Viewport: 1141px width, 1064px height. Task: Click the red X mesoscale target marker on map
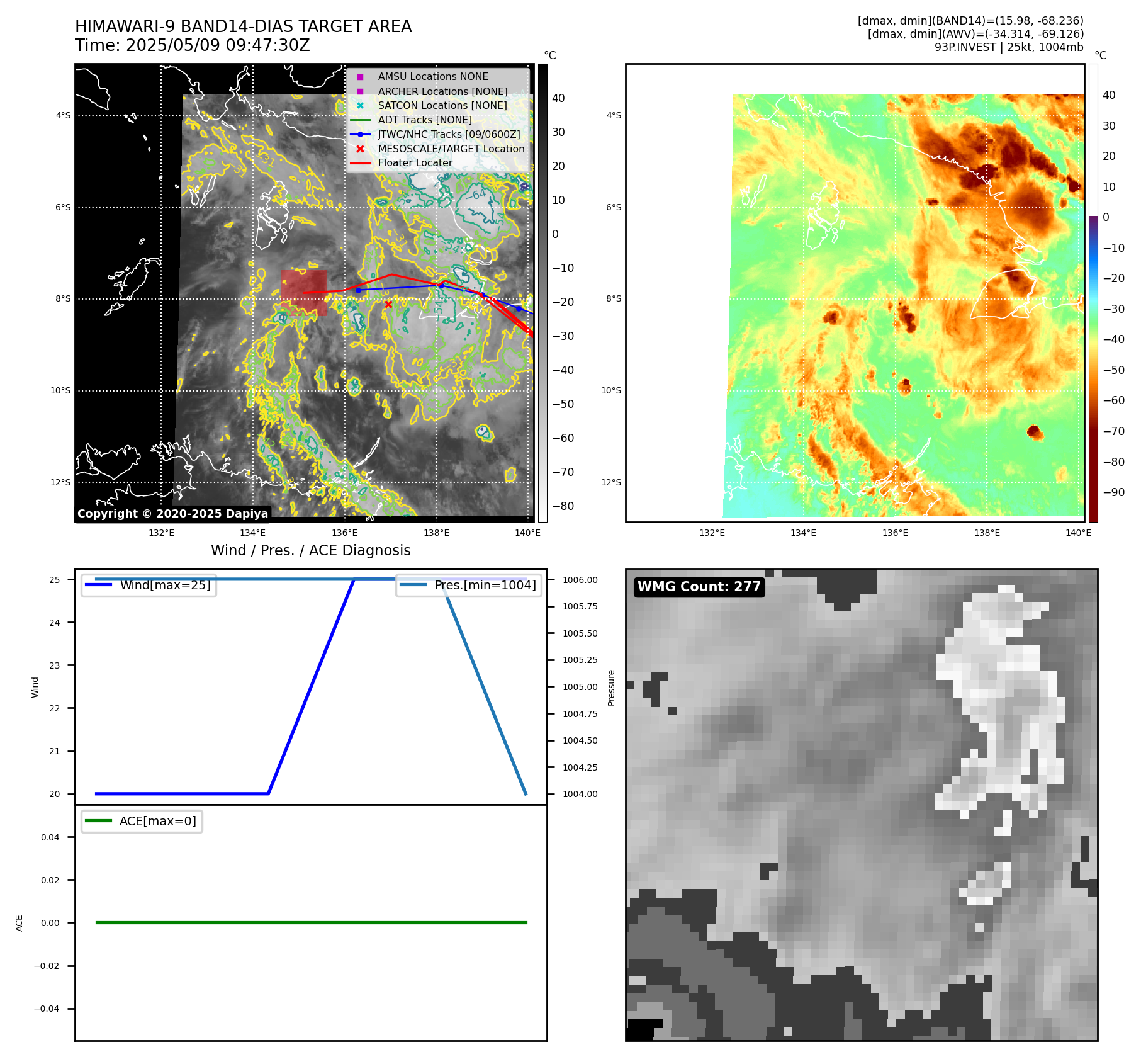tap(388, 304)
